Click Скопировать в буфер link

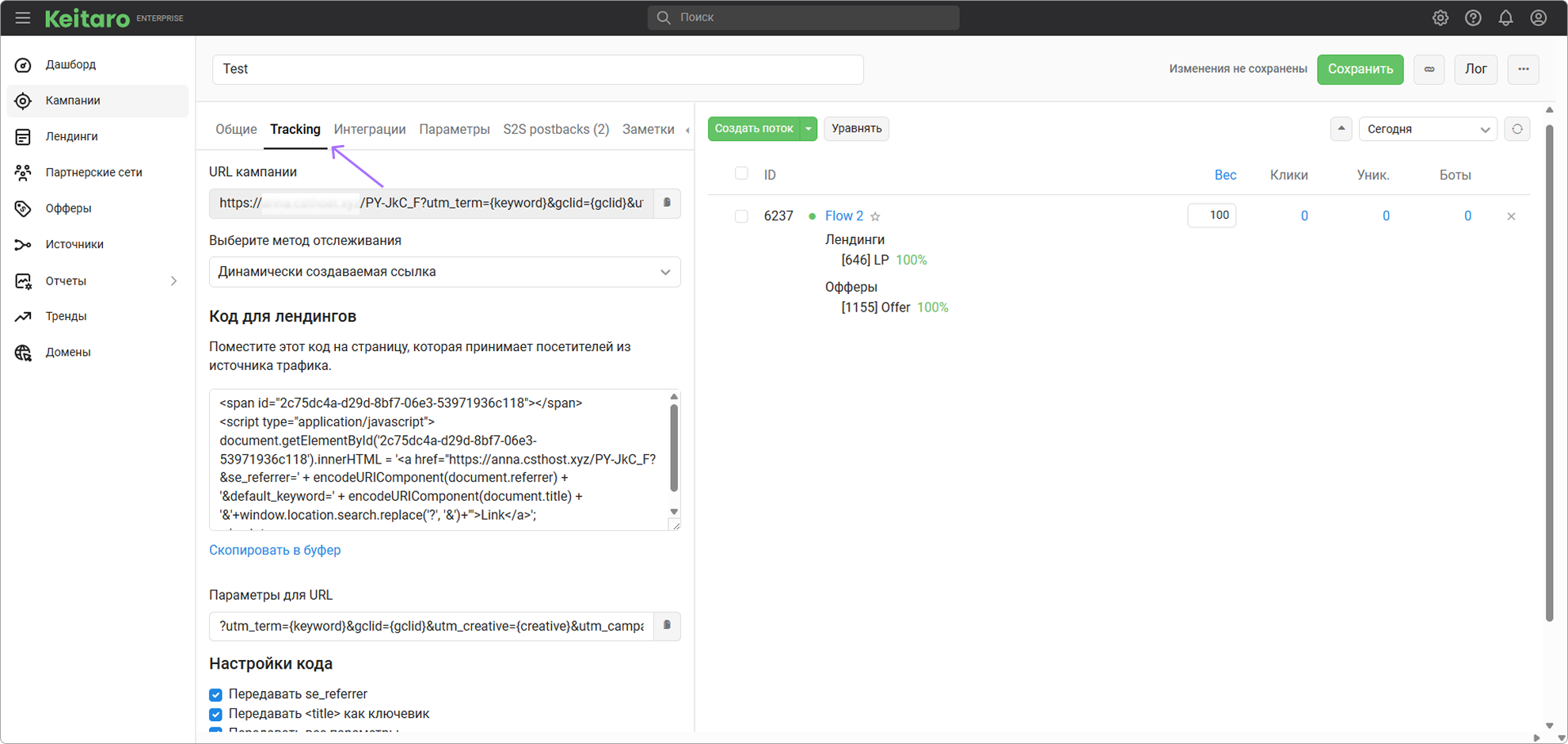pos(275,550)
